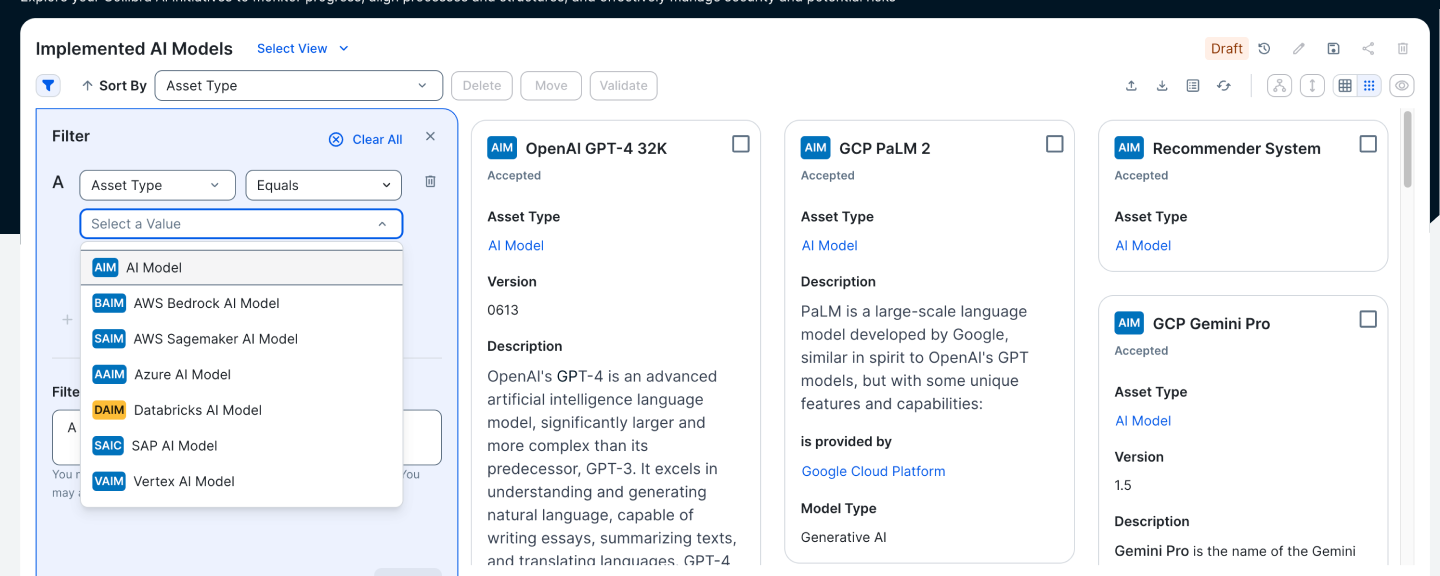Click the filter funnel icon
The width and height of the screenshot is (1440, 576).
point(48,86)
